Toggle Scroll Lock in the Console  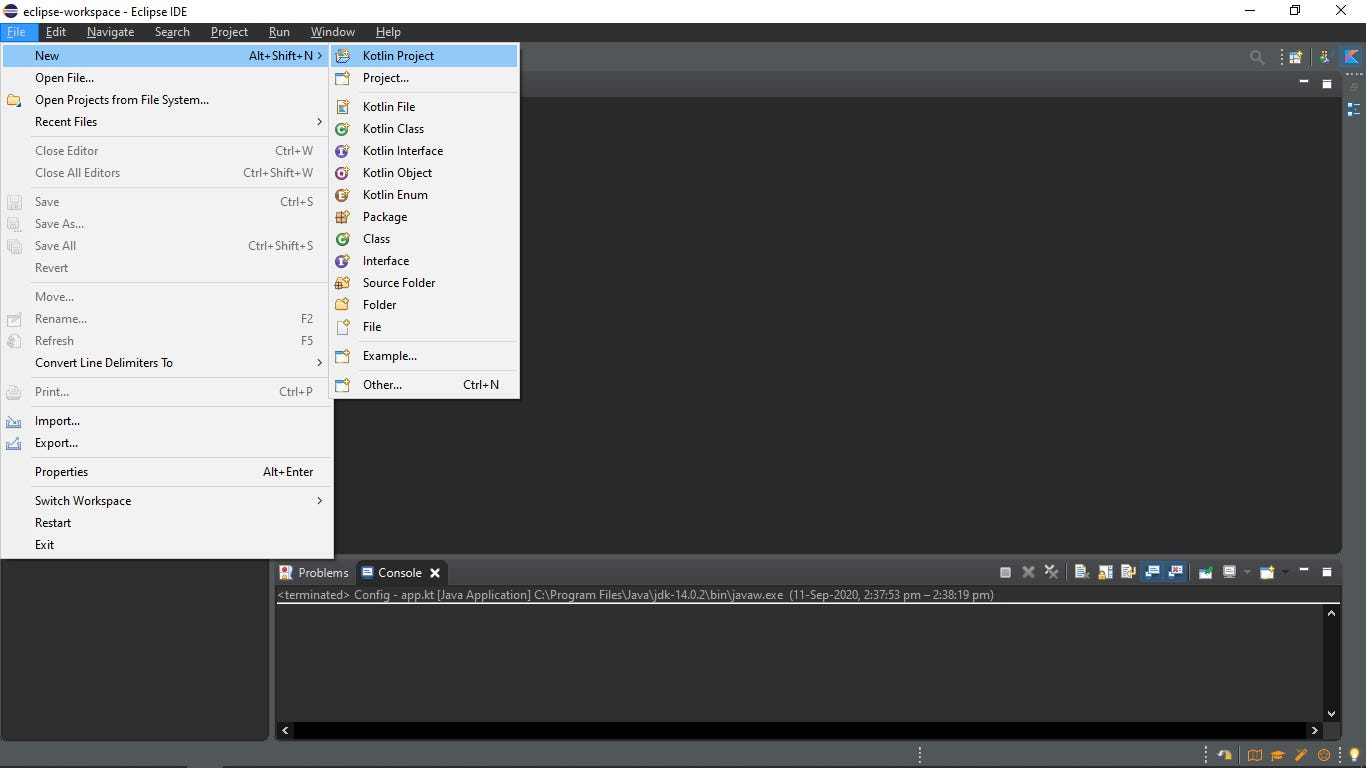[x=1105, y=572]
